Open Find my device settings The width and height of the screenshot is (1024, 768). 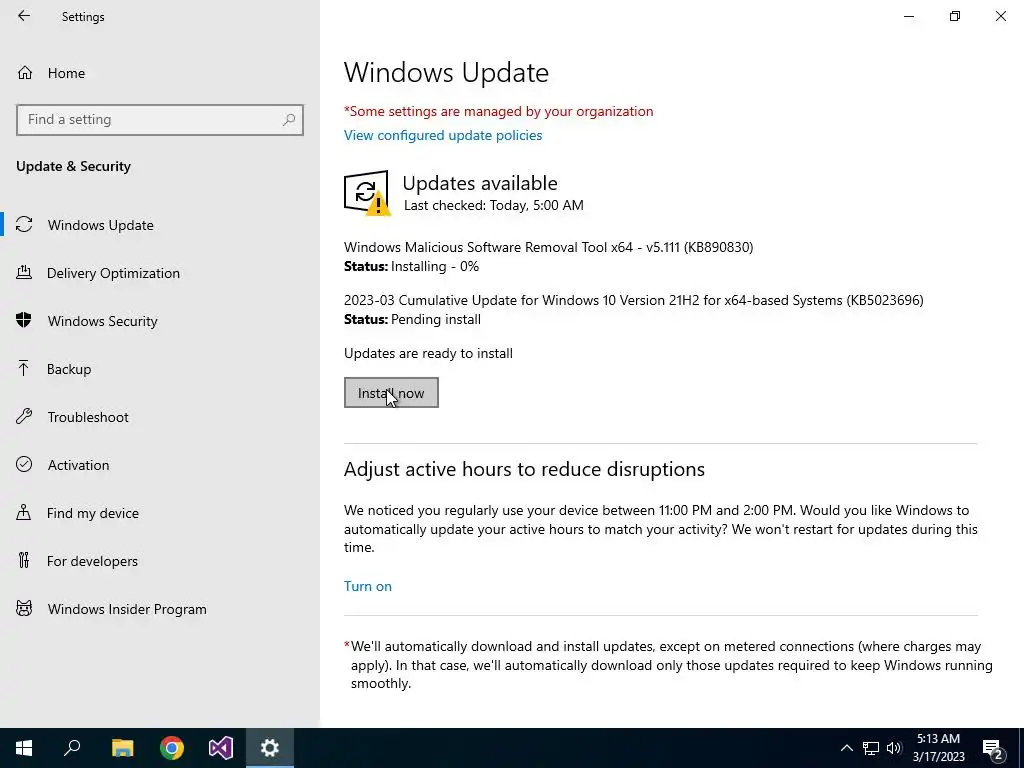coord(93,513)
